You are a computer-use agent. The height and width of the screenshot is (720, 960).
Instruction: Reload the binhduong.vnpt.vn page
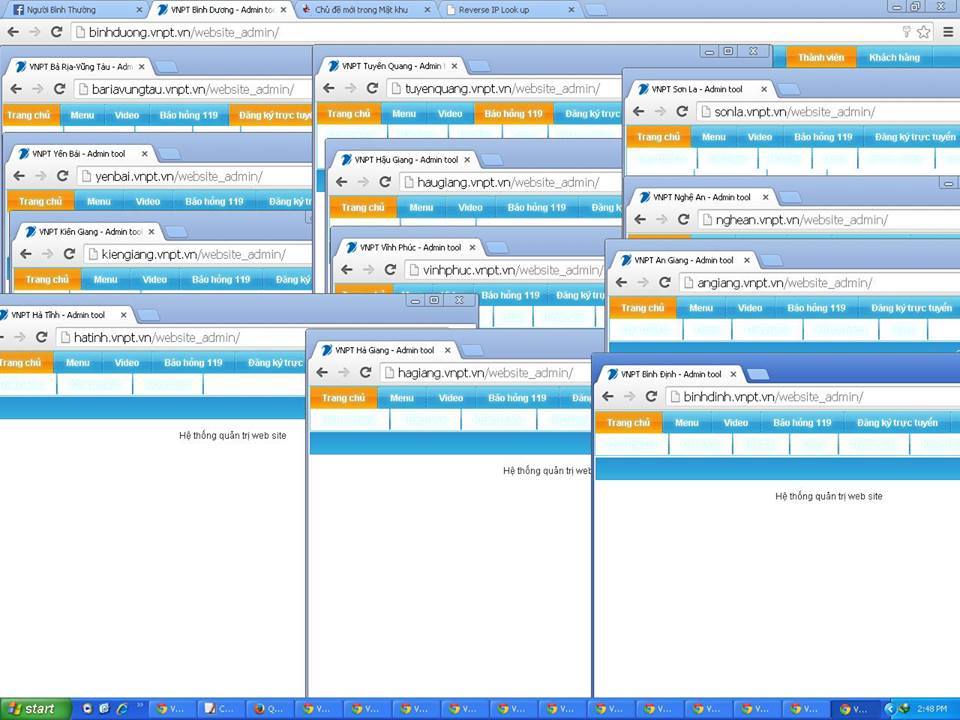coord(56,32)
